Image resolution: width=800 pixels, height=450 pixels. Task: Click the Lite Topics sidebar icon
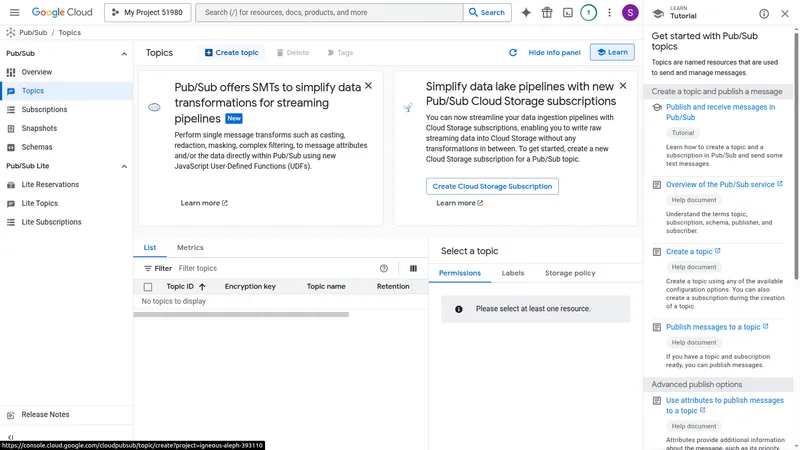click(x=11, y=204)
